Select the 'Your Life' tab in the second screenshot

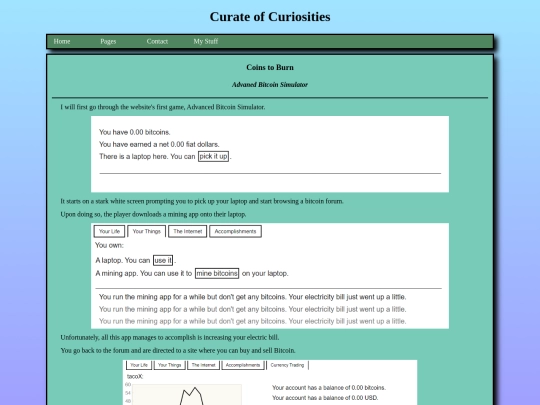click(x=109, y=231)
